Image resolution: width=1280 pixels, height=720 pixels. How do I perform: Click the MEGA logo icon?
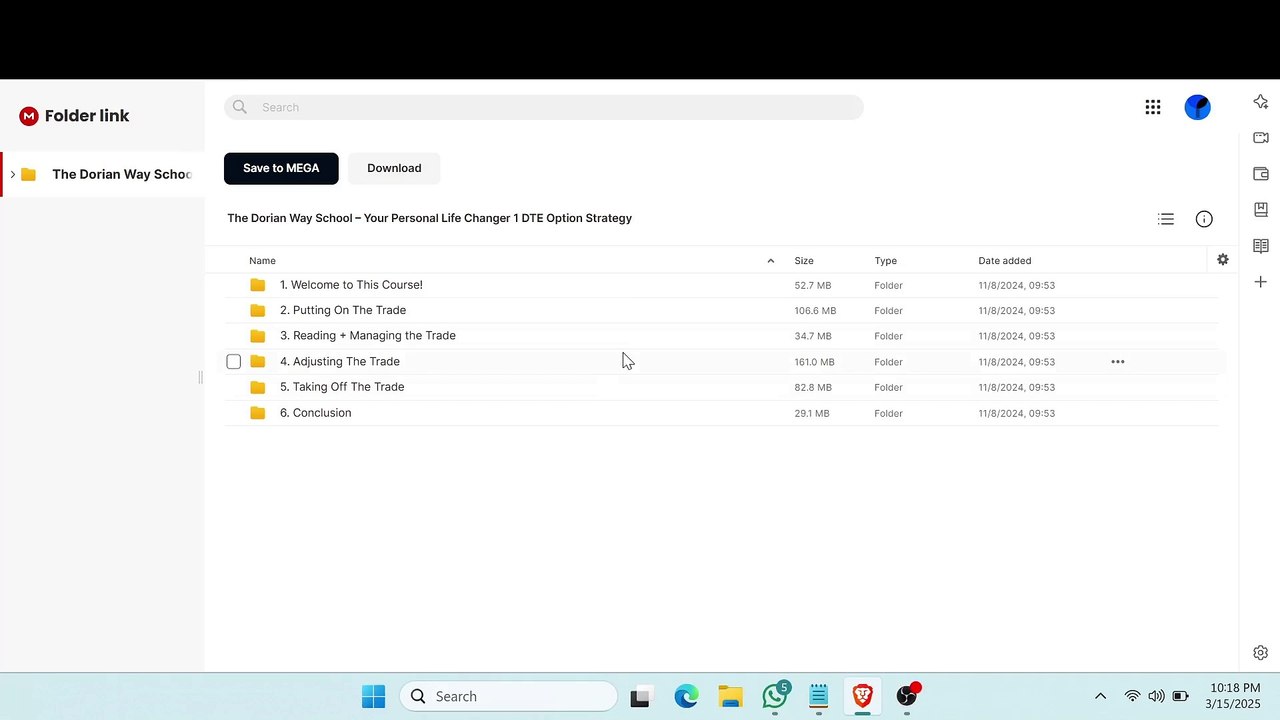tap(29, 116)
